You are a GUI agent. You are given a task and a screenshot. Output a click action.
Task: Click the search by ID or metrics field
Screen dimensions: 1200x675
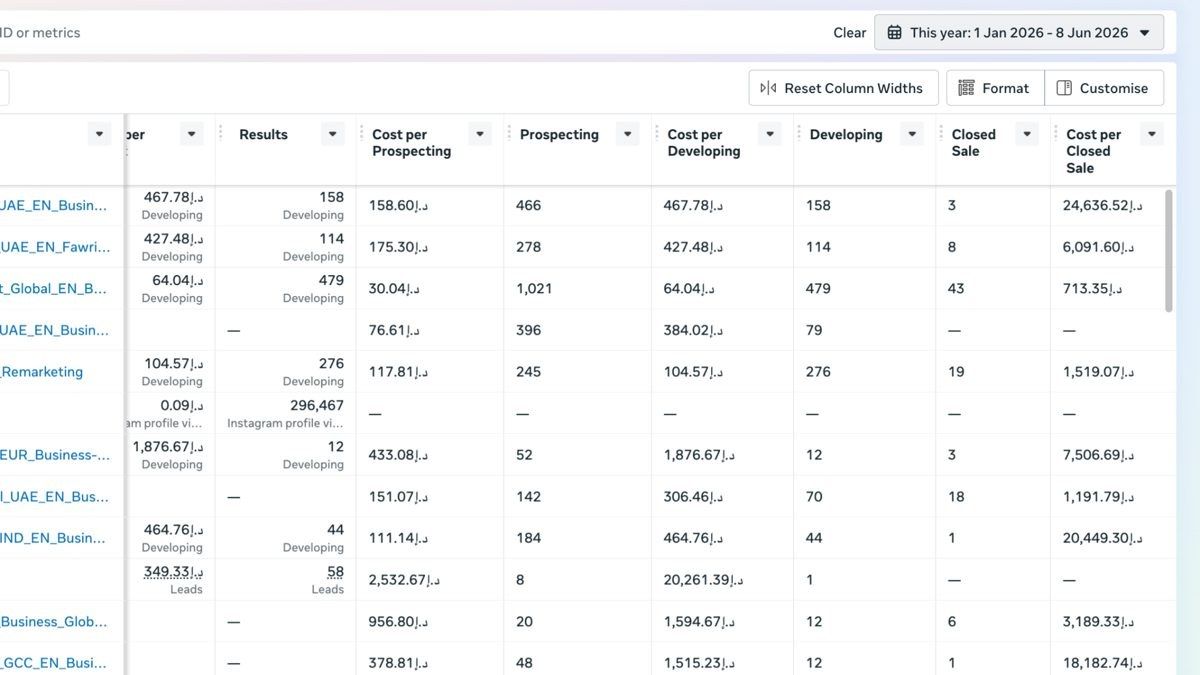click(40, 32)
